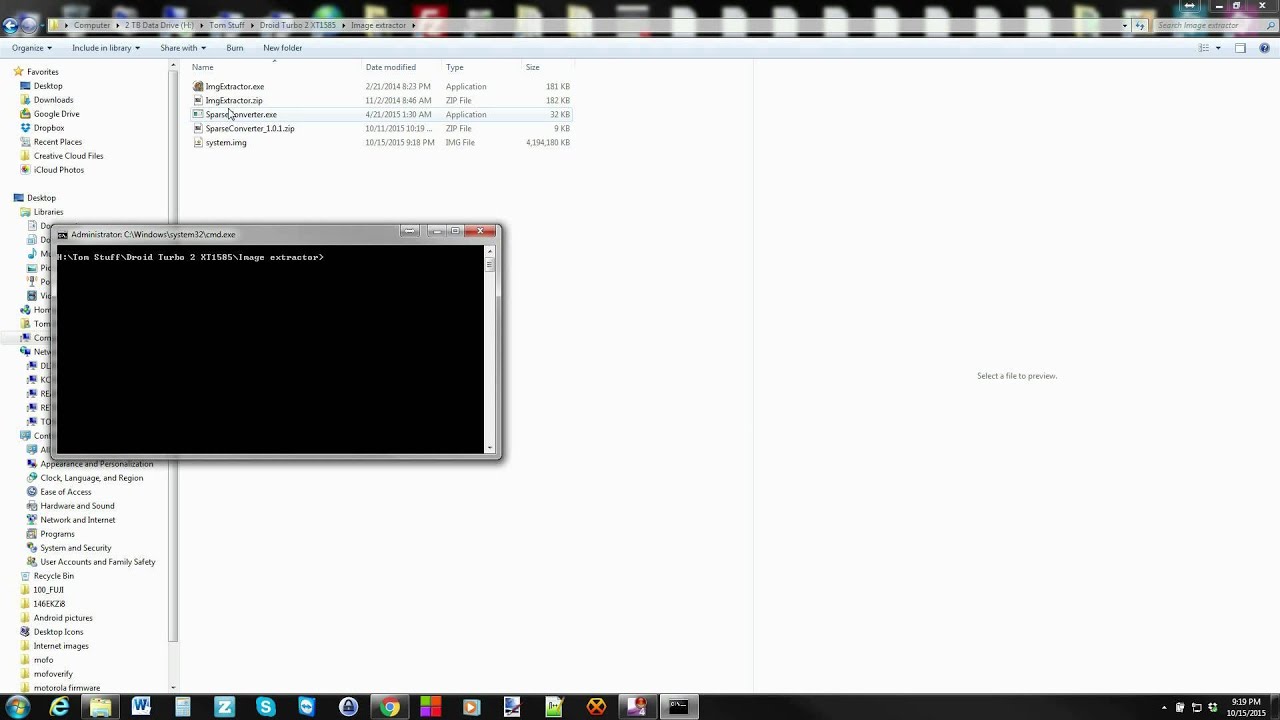The image size is (1280, 720).
Task: Open Recycle Bin in navigation pane
Action: (x=54, y=576)
